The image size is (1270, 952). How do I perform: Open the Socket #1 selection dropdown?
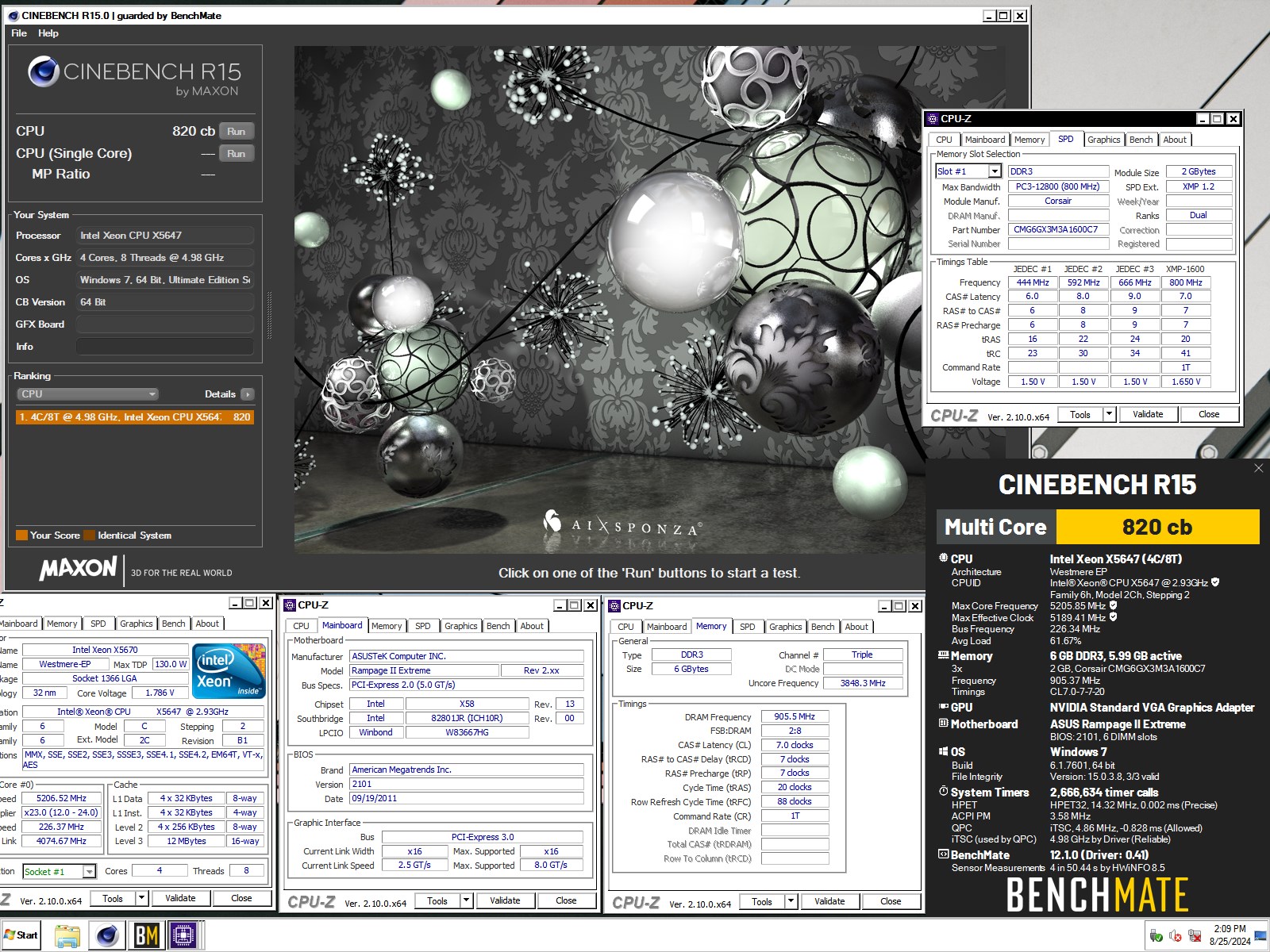coord(89,871)
